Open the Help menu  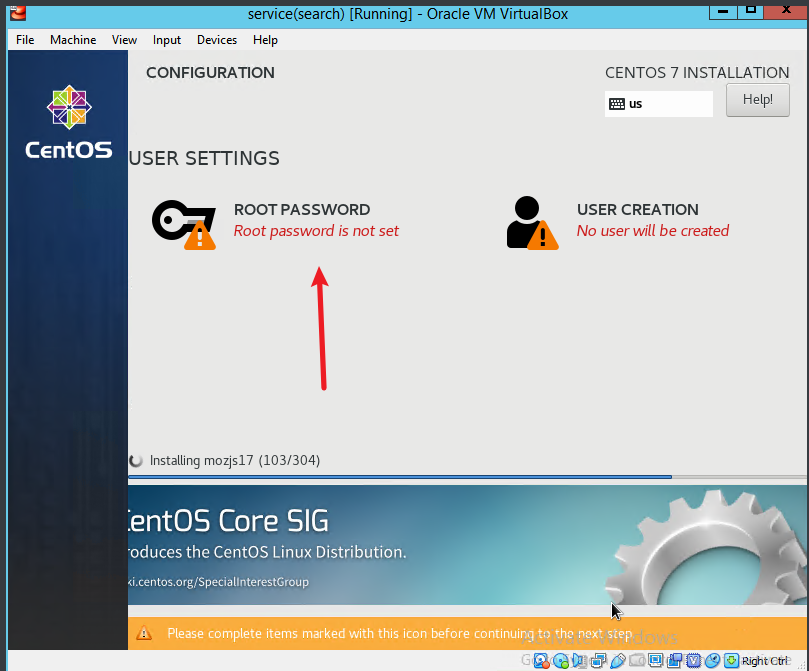[x=265, y=40]
